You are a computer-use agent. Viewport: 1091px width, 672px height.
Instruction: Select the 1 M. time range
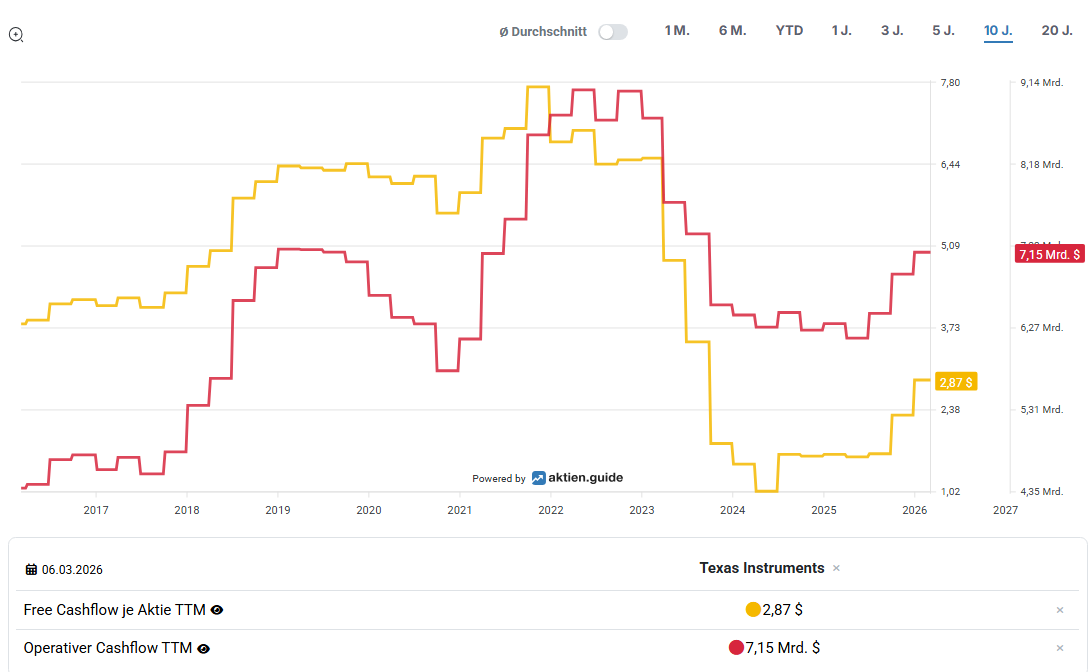point(677,31)
